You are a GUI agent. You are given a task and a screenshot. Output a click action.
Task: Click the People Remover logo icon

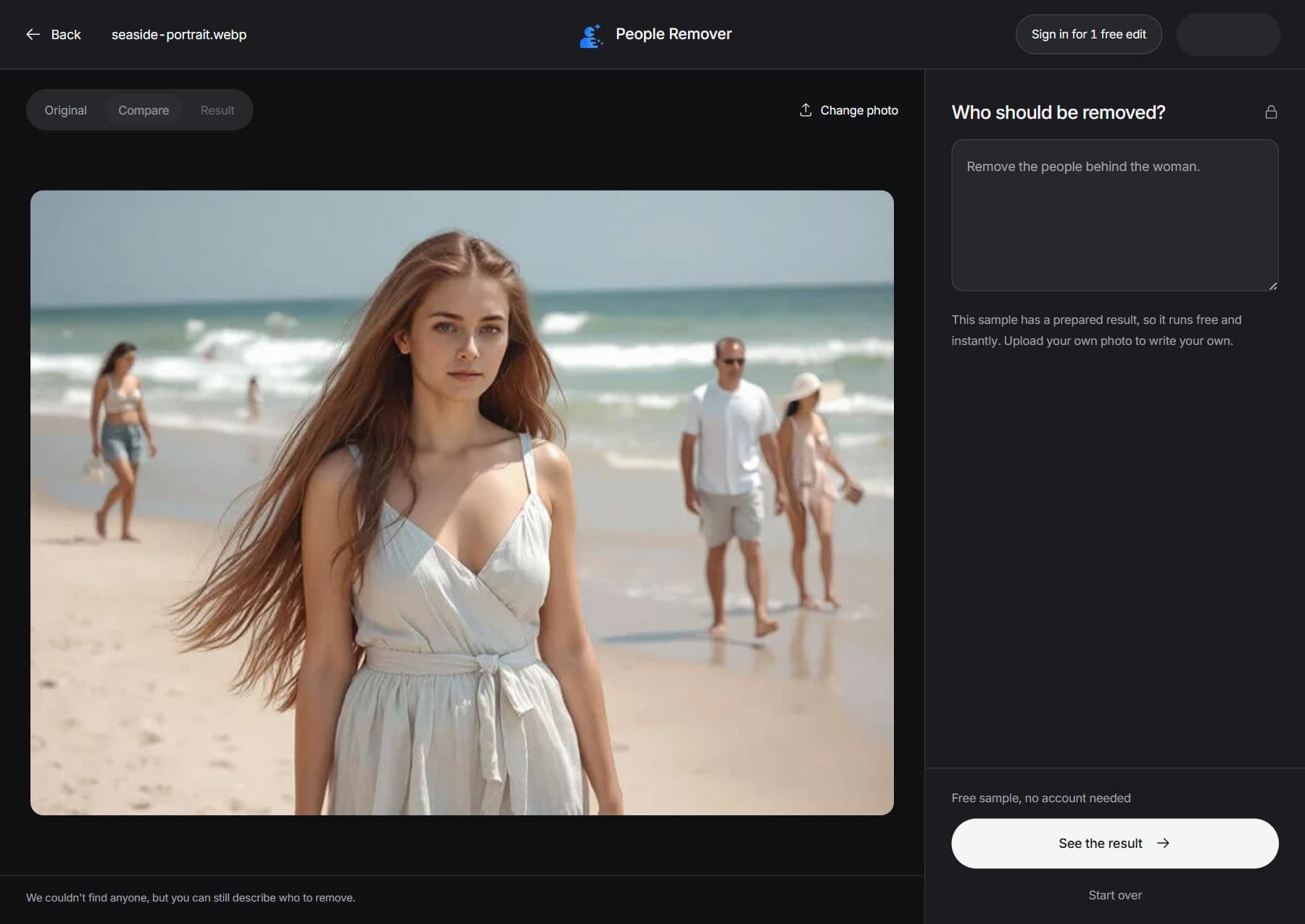click(591, 36)
